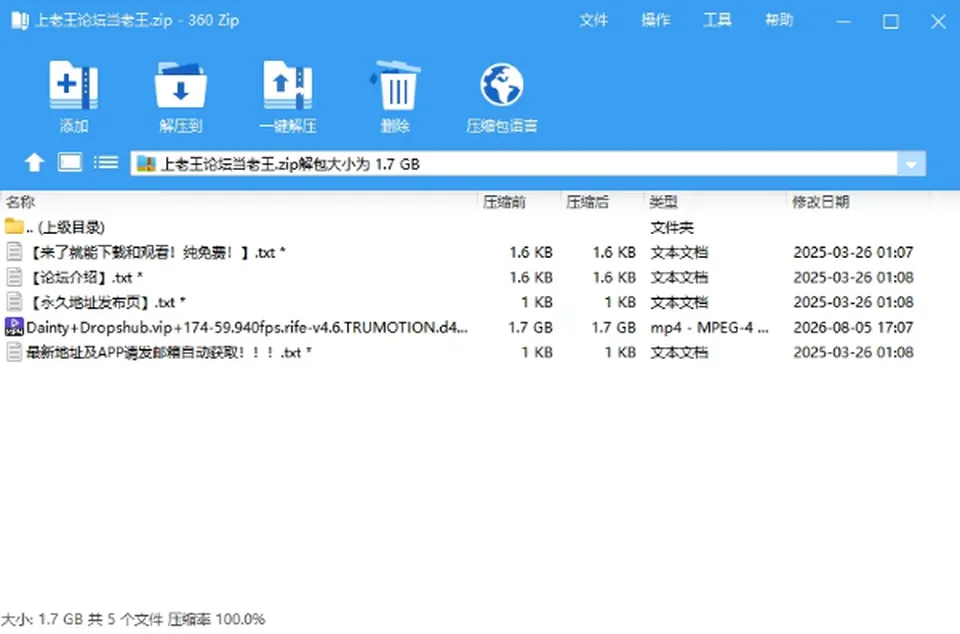Viewport: 960px width, 634px height.
Task: Switch to the list view button
Action: pyautogui.click(x=106, y=163)
